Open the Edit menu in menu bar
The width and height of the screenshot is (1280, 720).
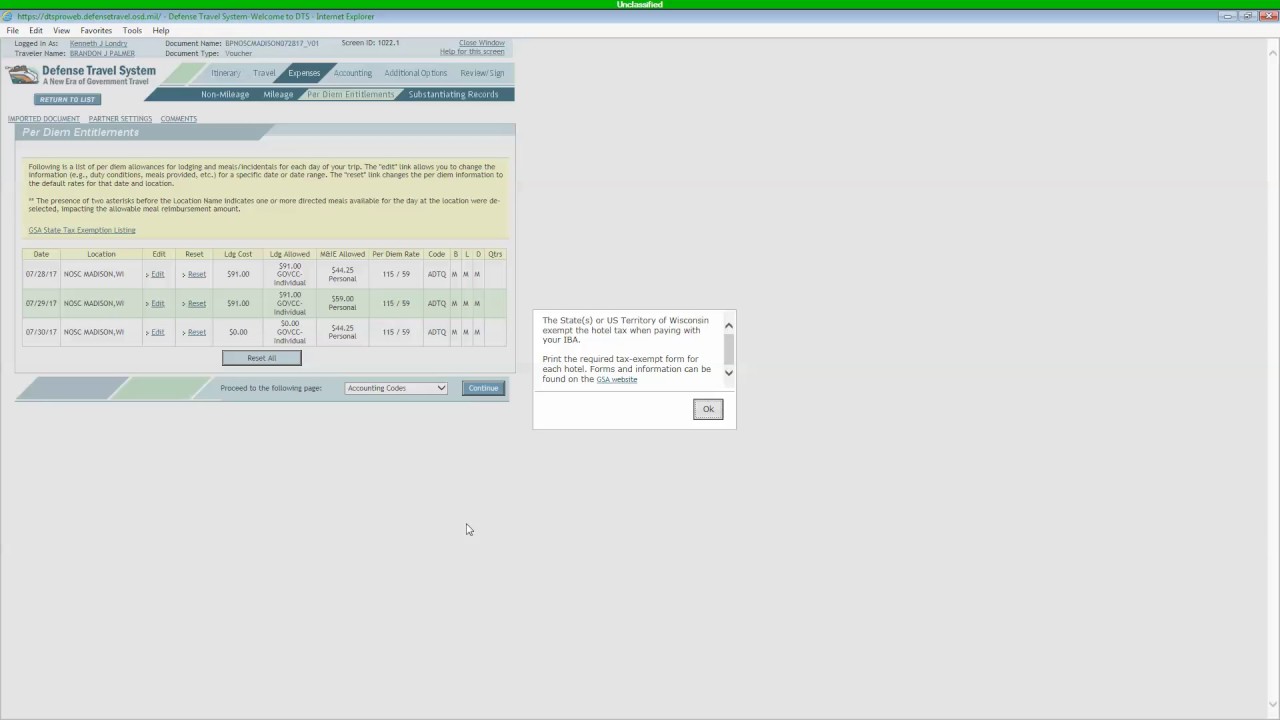[x=36, y=30]
